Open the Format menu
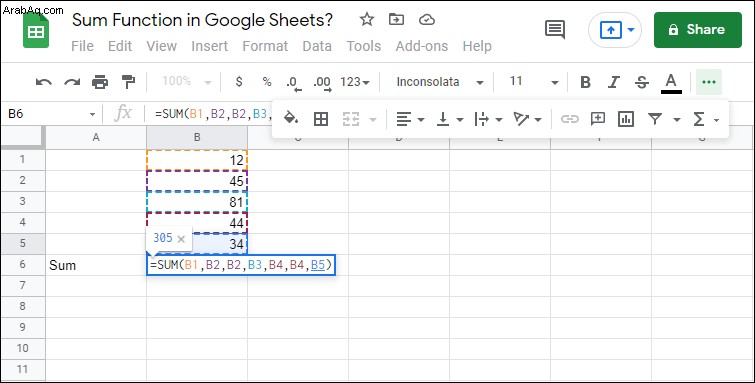 (265, 46)
